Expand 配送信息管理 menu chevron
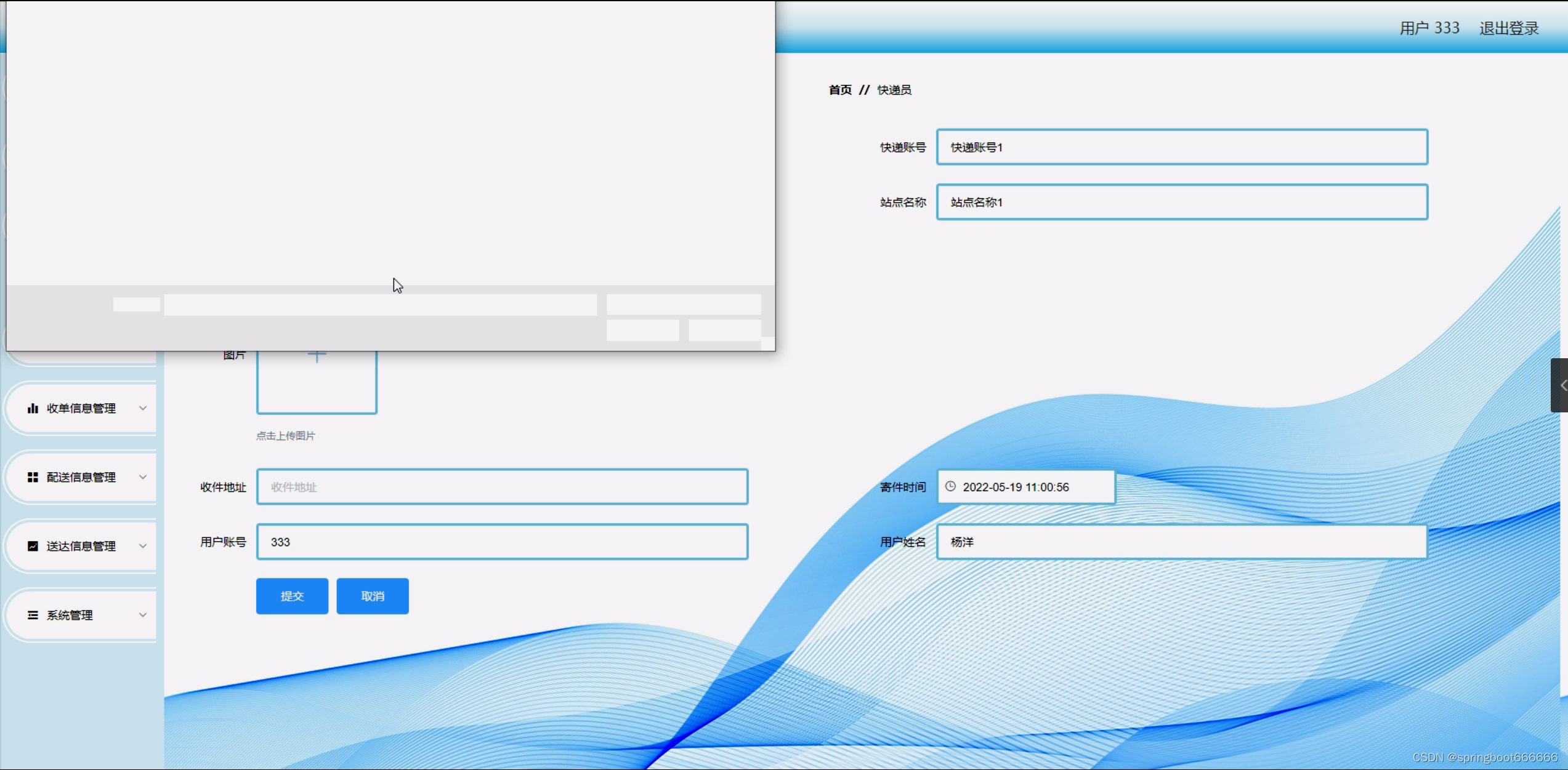 point(143,478)
